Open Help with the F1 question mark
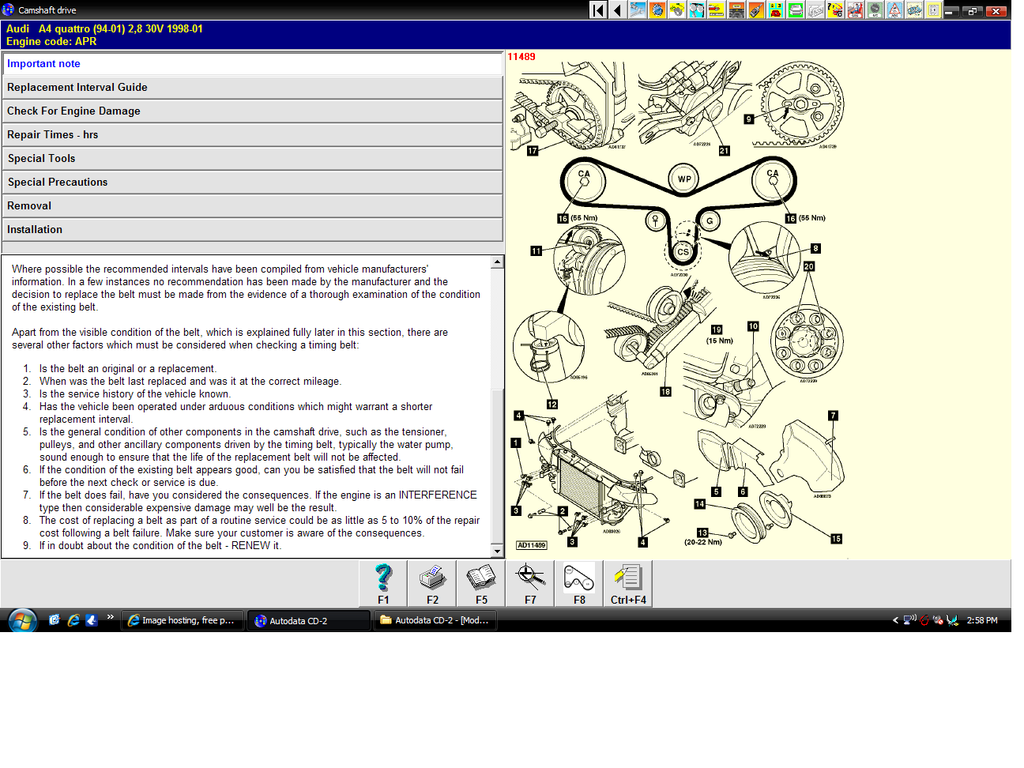The image size is (1024, 768). pyautogui.click(x=383, y=584)
